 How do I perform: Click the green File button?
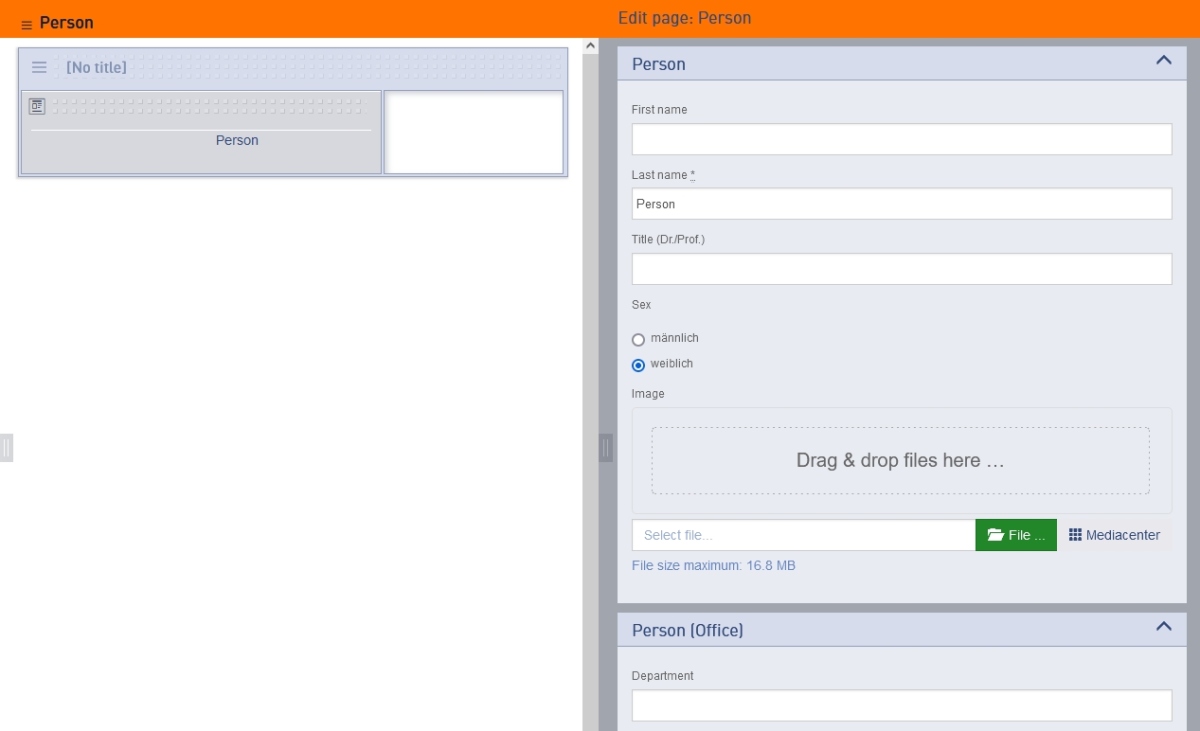tap(1016, 535)
